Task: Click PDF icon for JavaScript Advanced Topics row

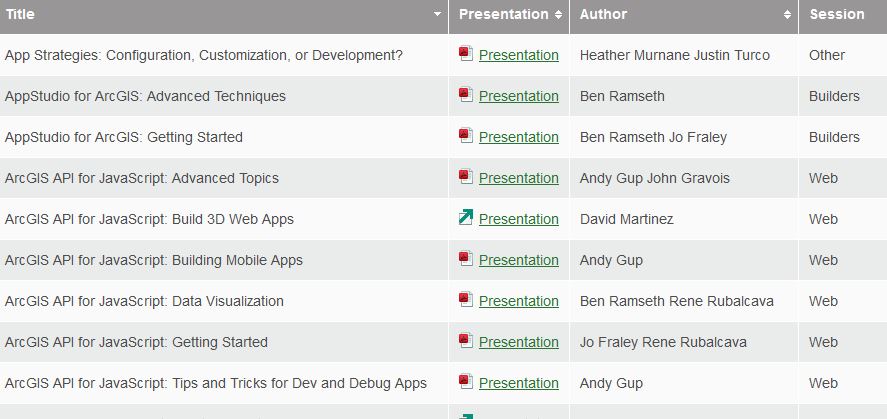Action: pyautogui.click(x=466, y=177)
